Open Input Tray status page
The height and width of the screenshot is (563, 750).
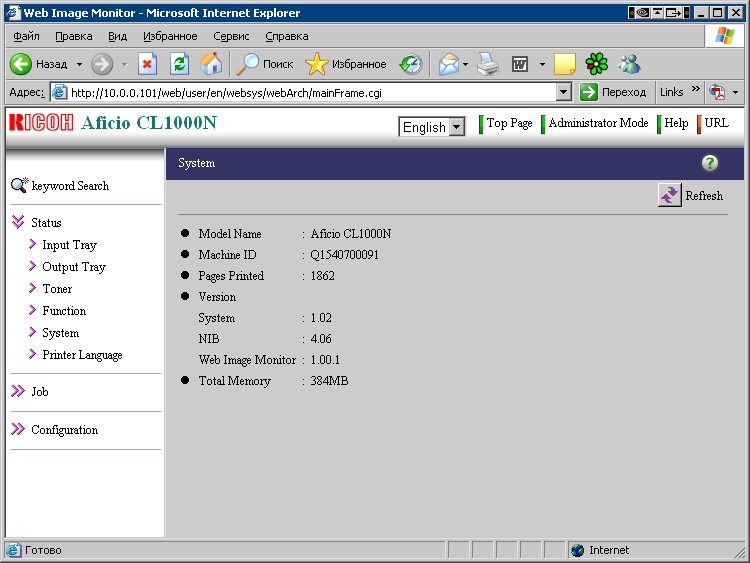pyautogui.click(x=69, y=245)
